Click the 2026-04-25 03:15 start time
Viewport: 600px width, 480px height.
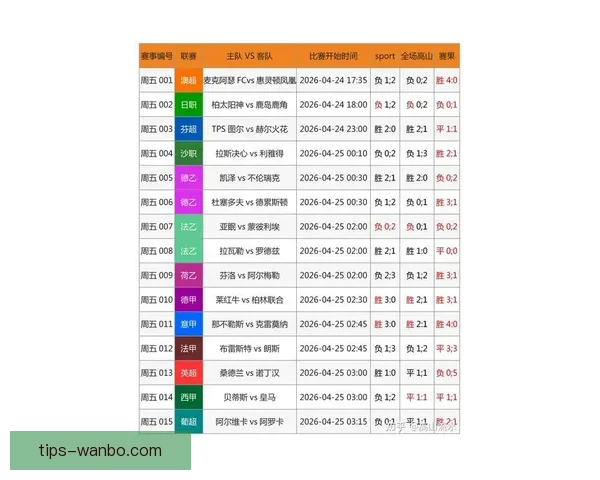(333, 422)
